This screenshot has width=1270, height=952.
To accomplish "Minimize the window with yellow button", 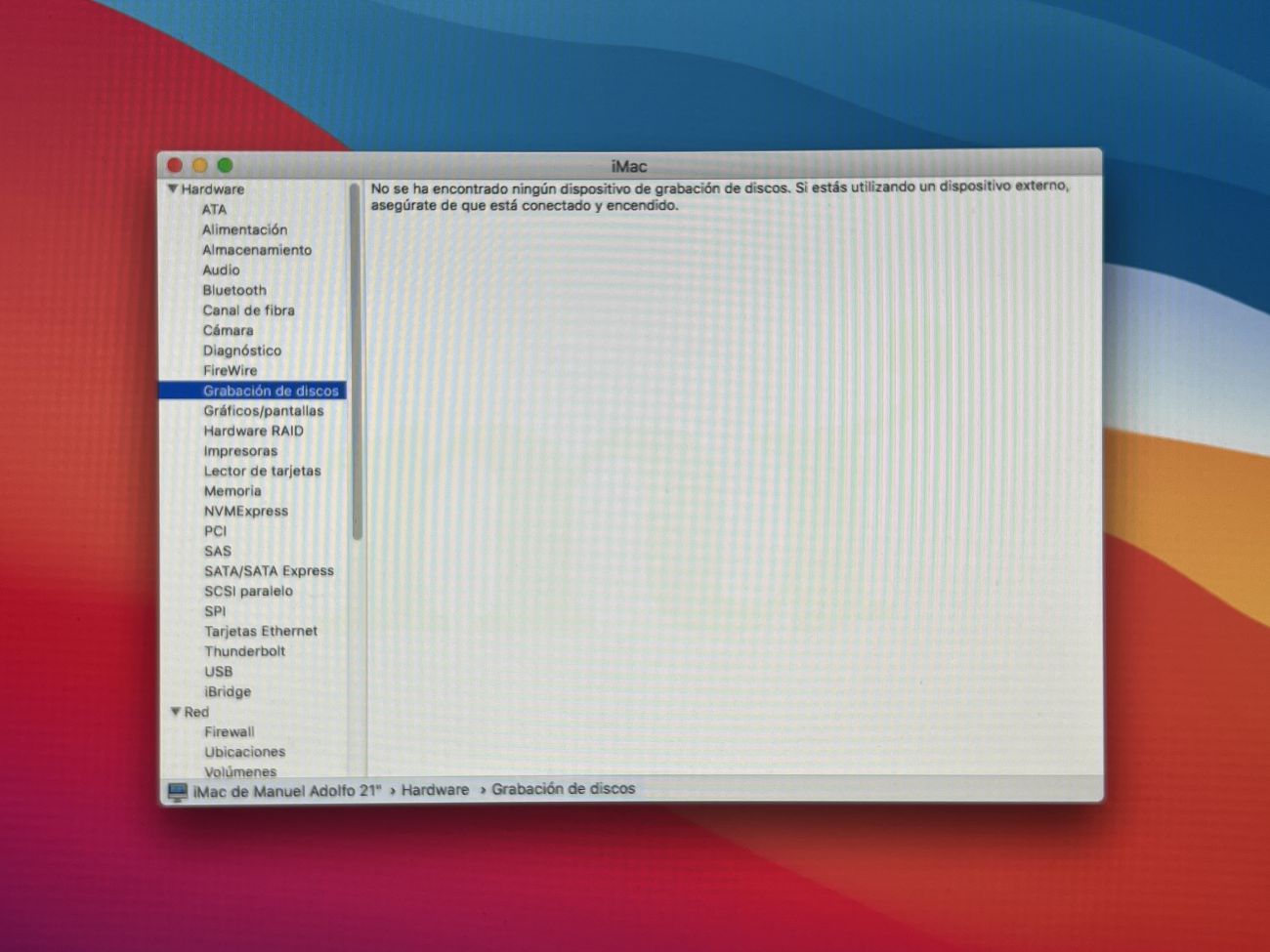I will [x=200, y=165].
